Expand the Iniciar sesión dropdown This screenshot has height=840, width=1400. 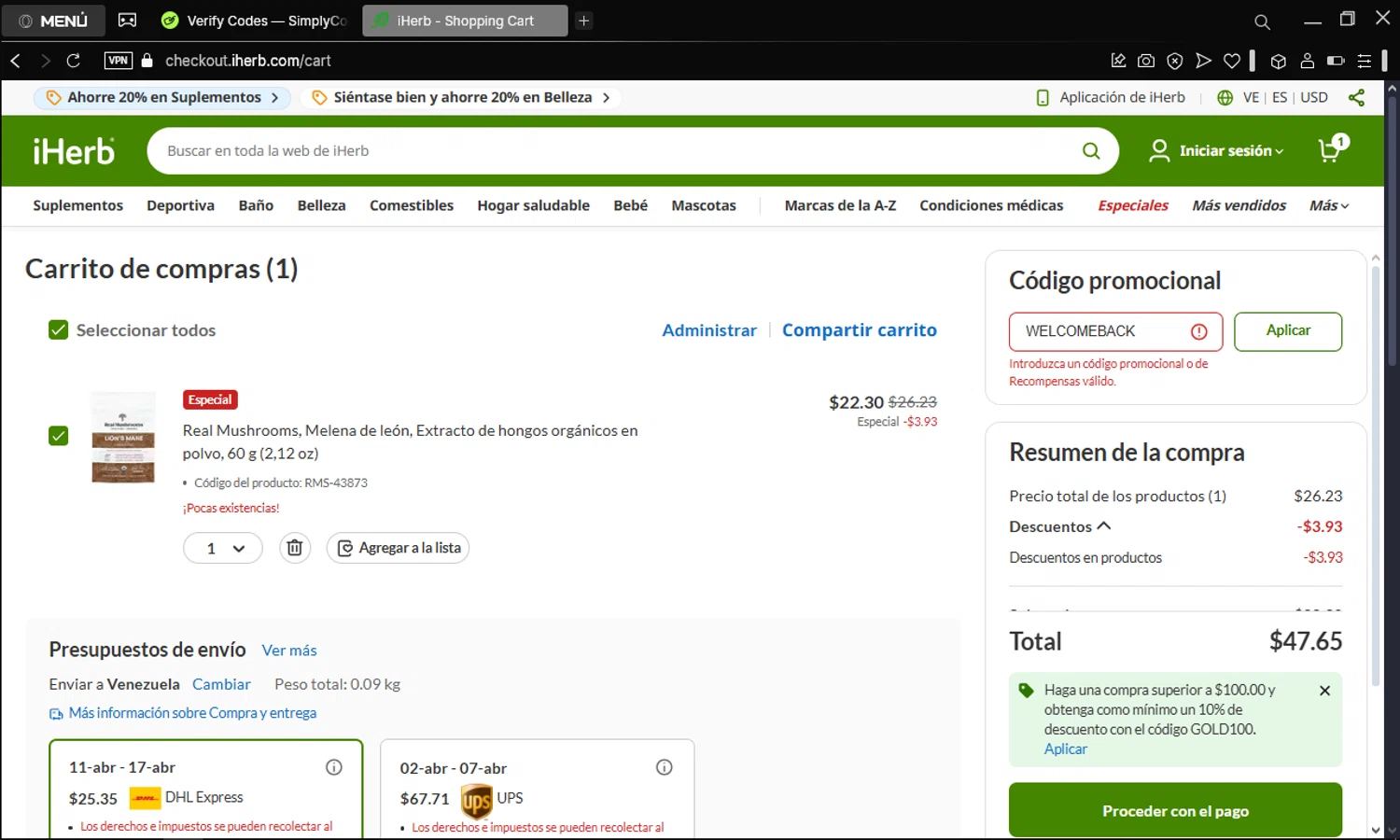pyautogui.click(x=1216, y=150)
